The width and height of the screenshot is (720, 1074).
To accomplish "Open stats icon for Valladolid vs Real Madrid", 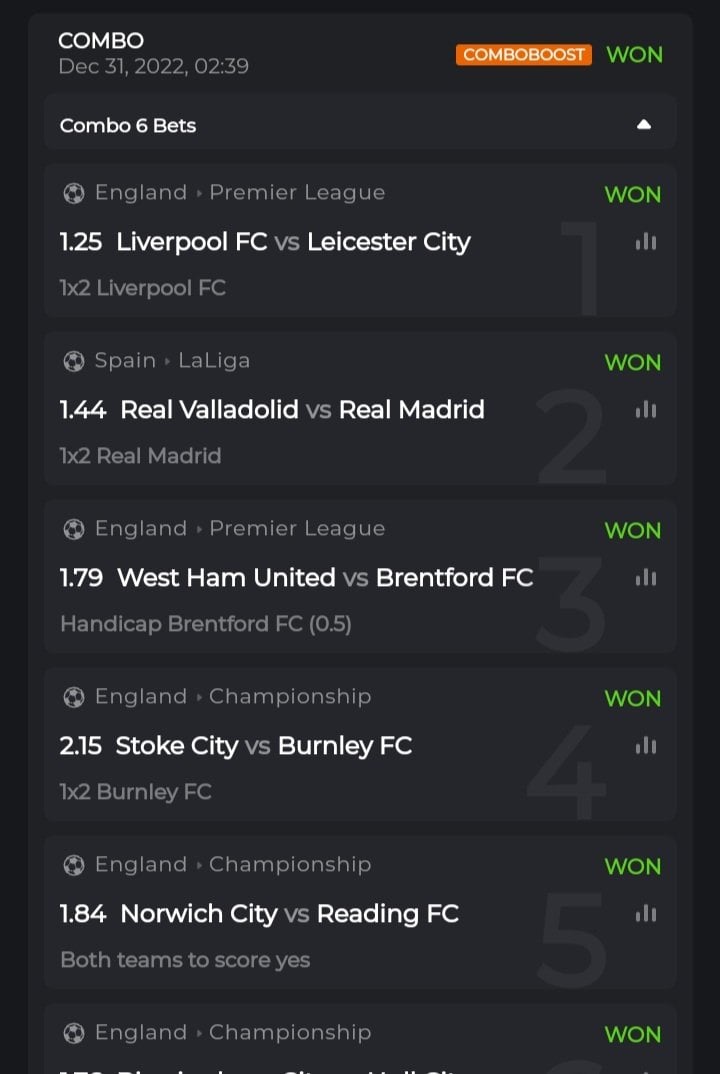I will coord(646,410).
